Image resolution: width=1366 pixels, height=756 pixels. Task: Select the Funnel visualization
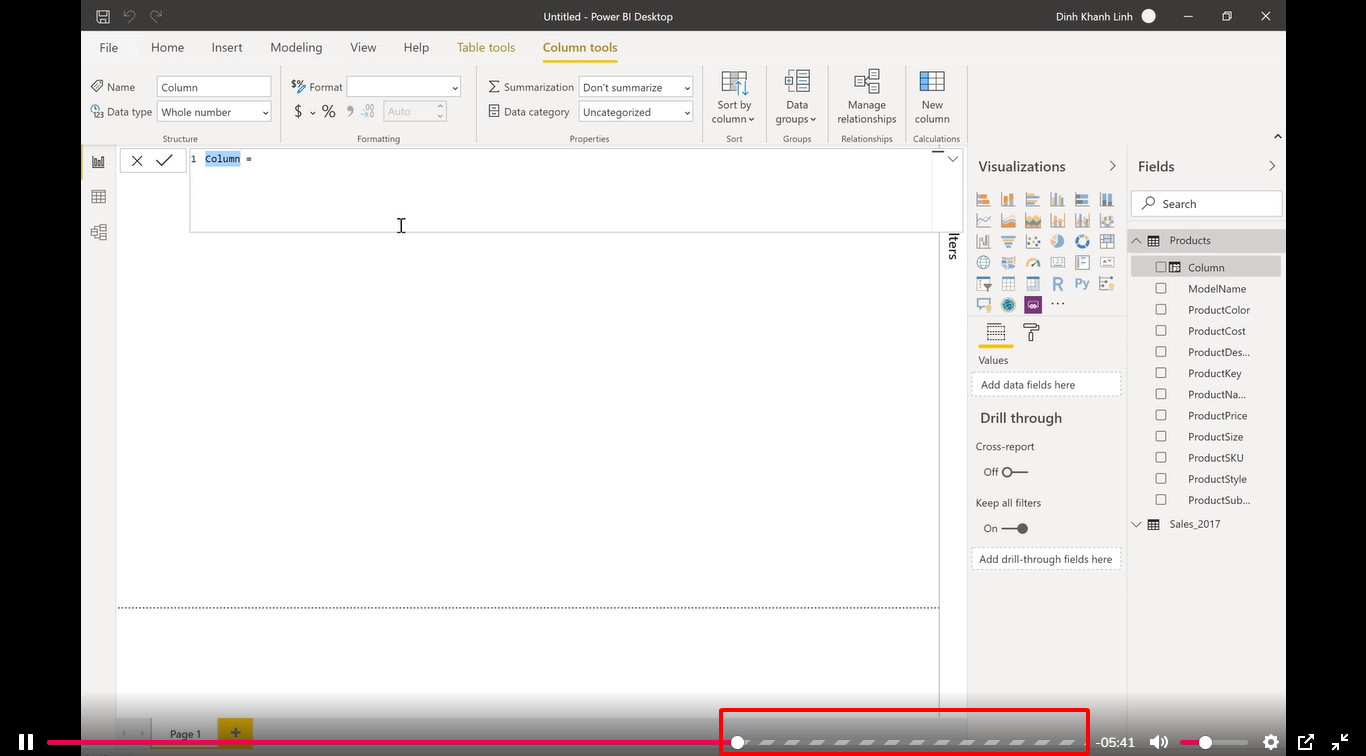pyautogui.click(x=1008, y=241)
